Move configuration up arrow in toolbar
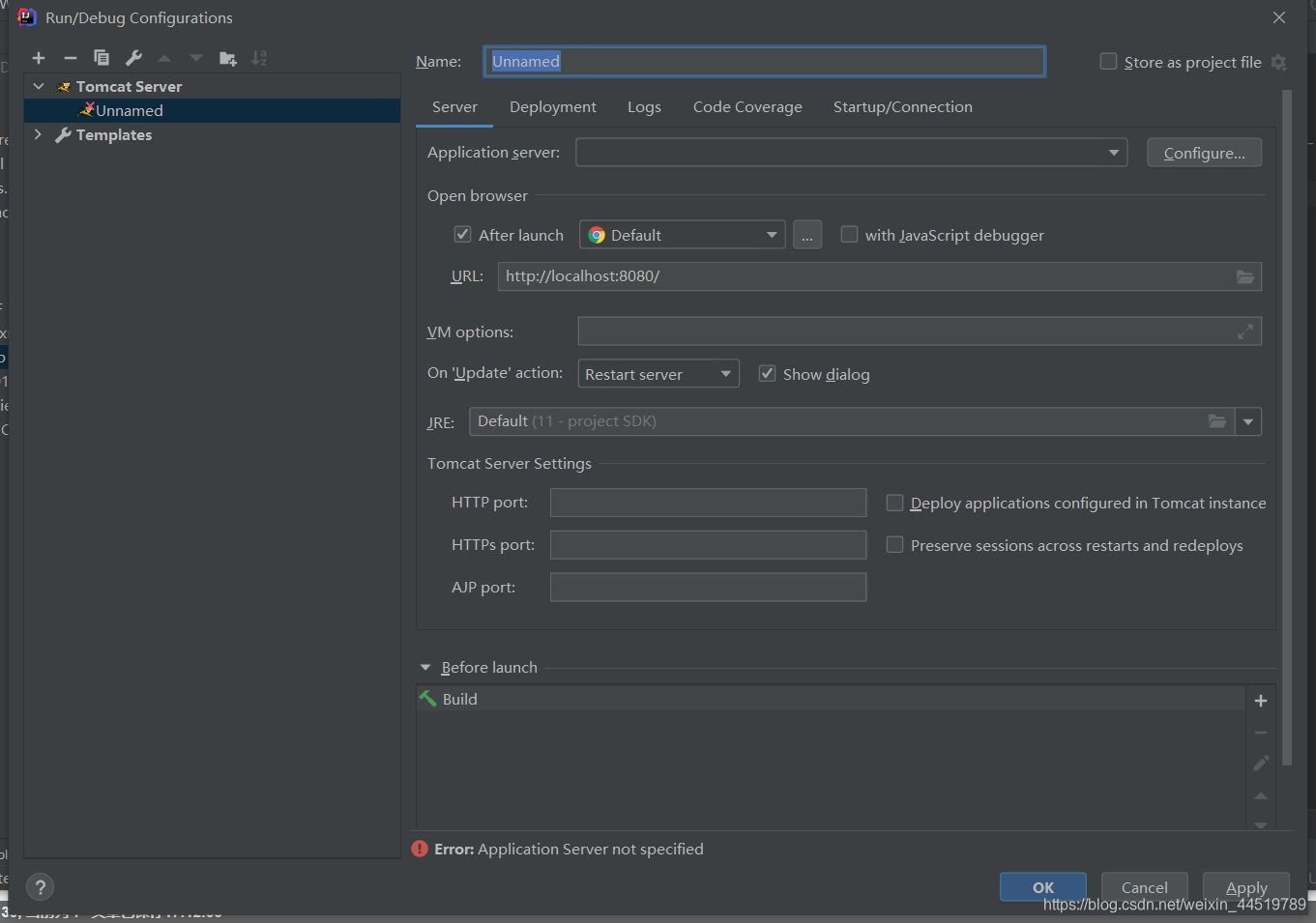The image size is (1316, 923). click(x=164, y=58)
